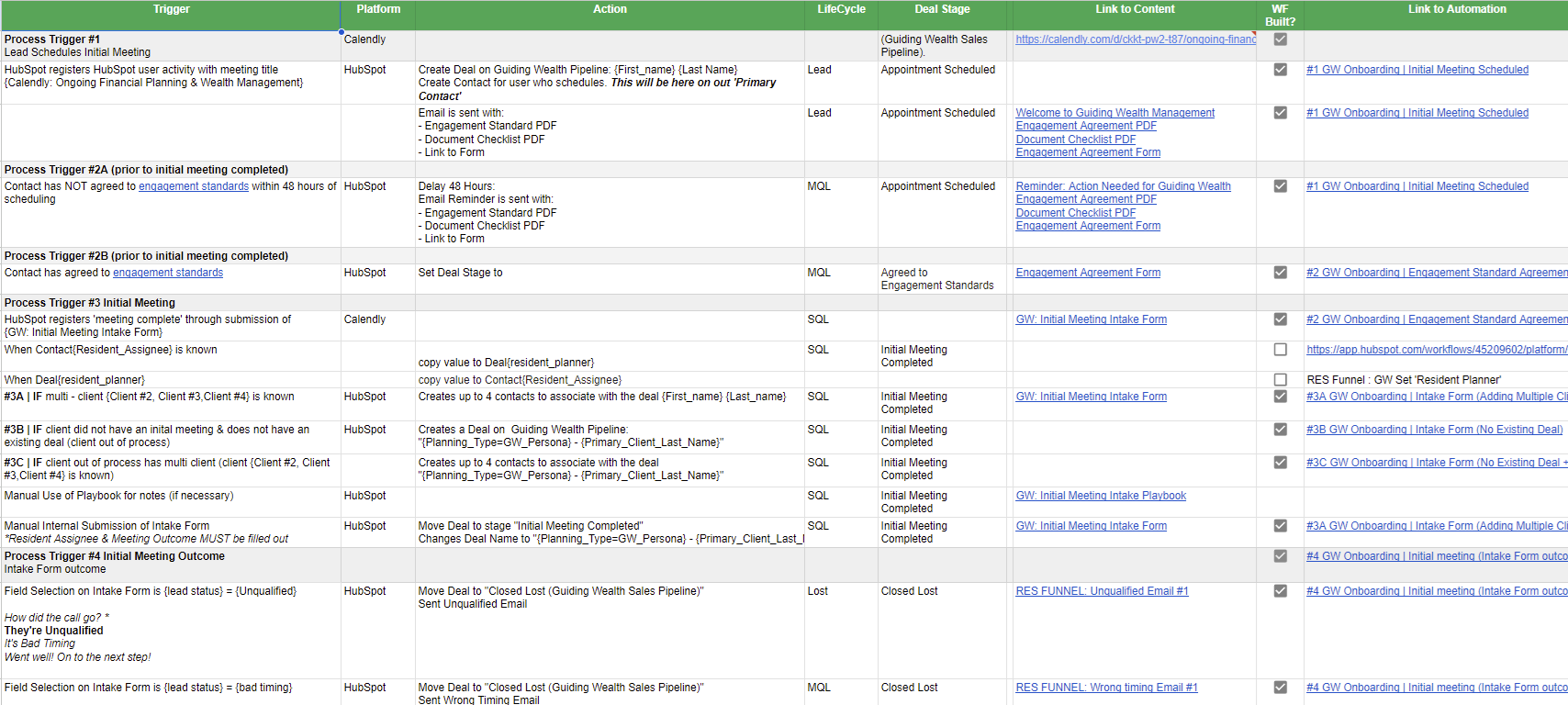Select the Action column header
This screenshot has height=705, width=1568.
[x=610, y=15]
